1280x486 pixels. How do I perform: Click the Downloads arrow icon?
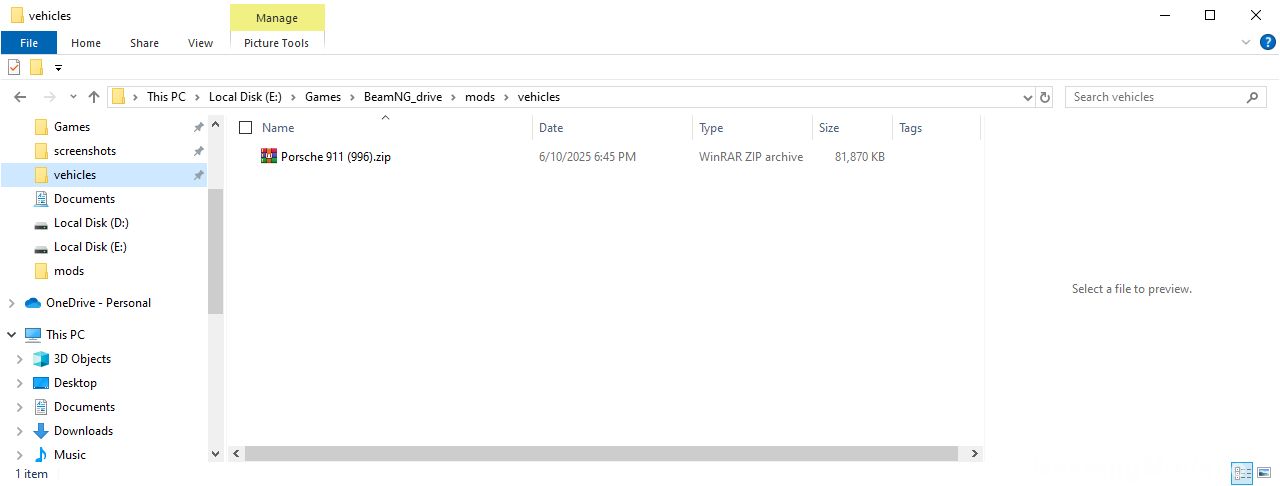[41, 431]
